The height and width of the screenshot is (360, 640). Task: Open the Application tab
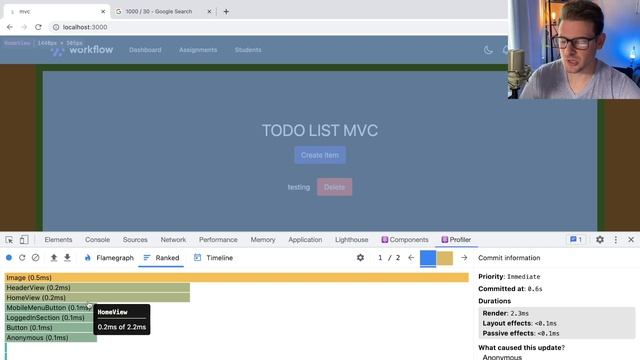305,240
